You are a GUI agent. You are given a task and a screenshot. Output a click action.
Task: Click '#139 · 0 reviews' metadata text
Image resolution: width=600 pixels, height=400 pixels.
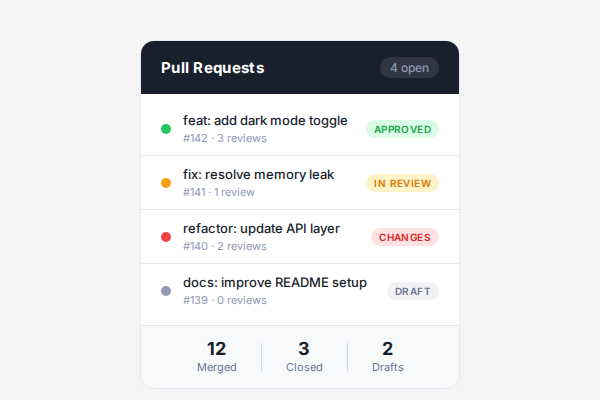224,300
